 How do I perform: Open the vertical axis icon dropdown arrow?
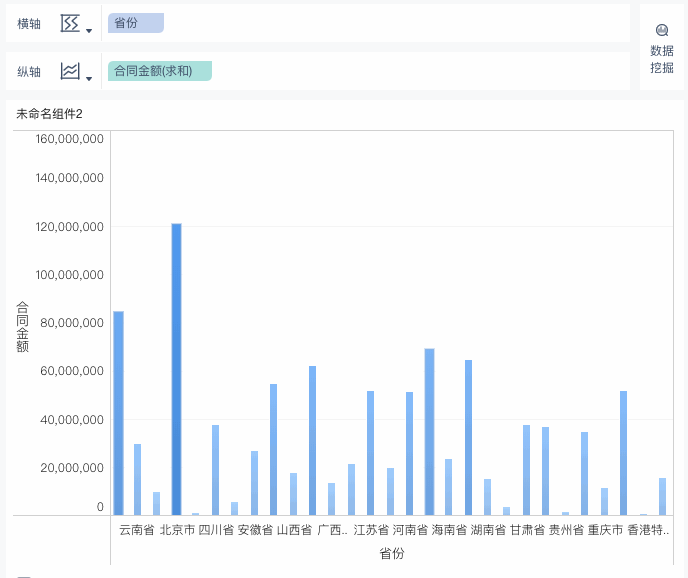(x=89, y=79)
